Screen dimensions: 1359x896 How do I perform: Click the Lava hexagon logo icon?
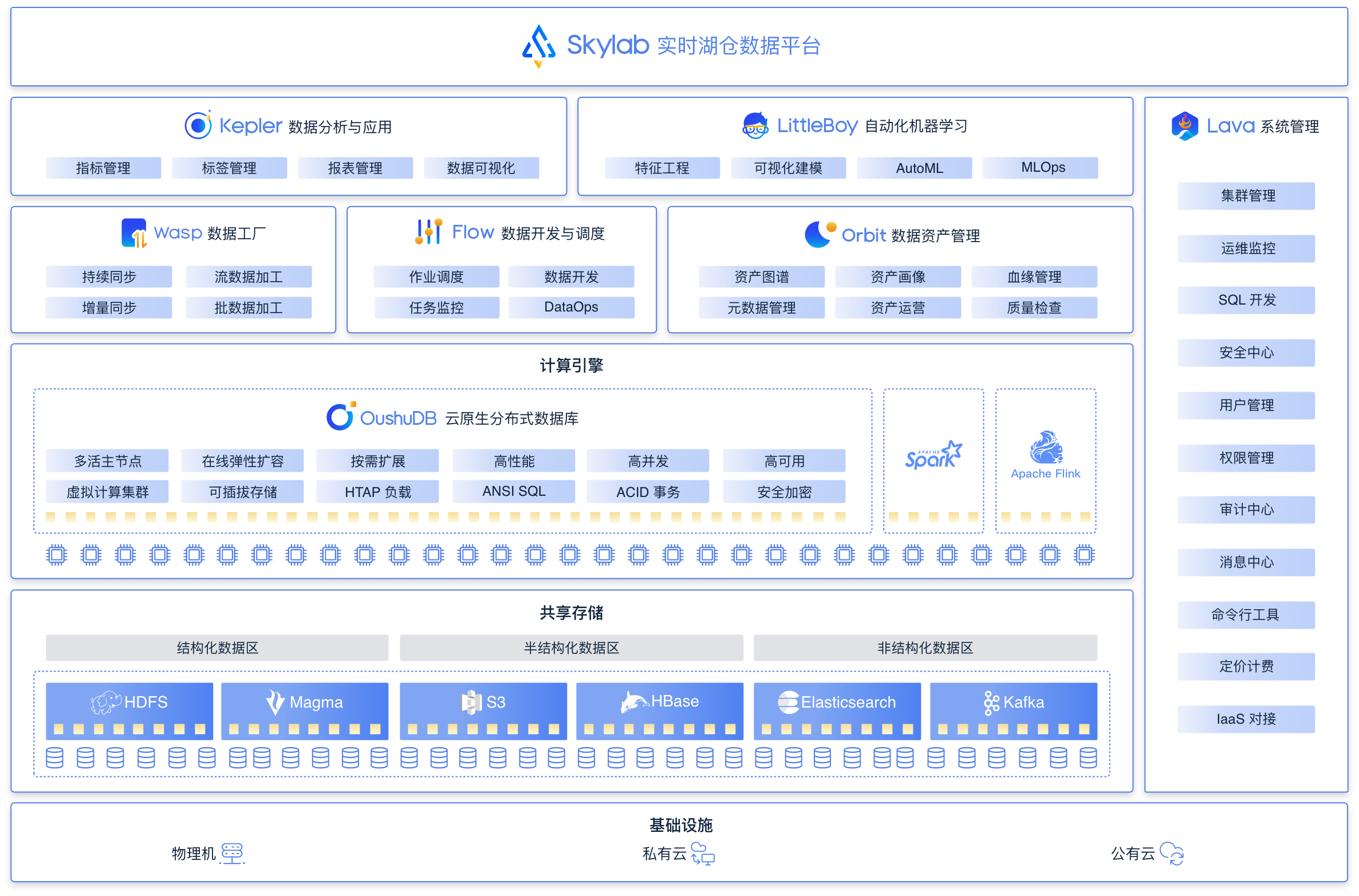point(1184,126)
